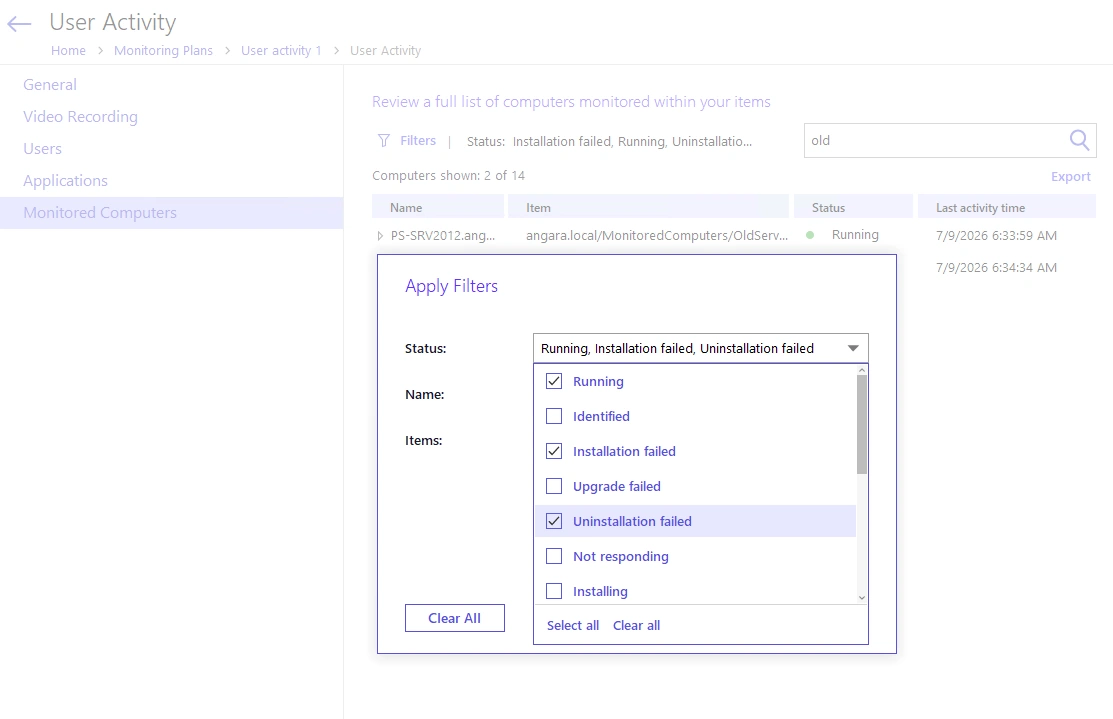Uncheck the Installation failed checkbox
Screen dimensions: 1113x719
[554, 451]
